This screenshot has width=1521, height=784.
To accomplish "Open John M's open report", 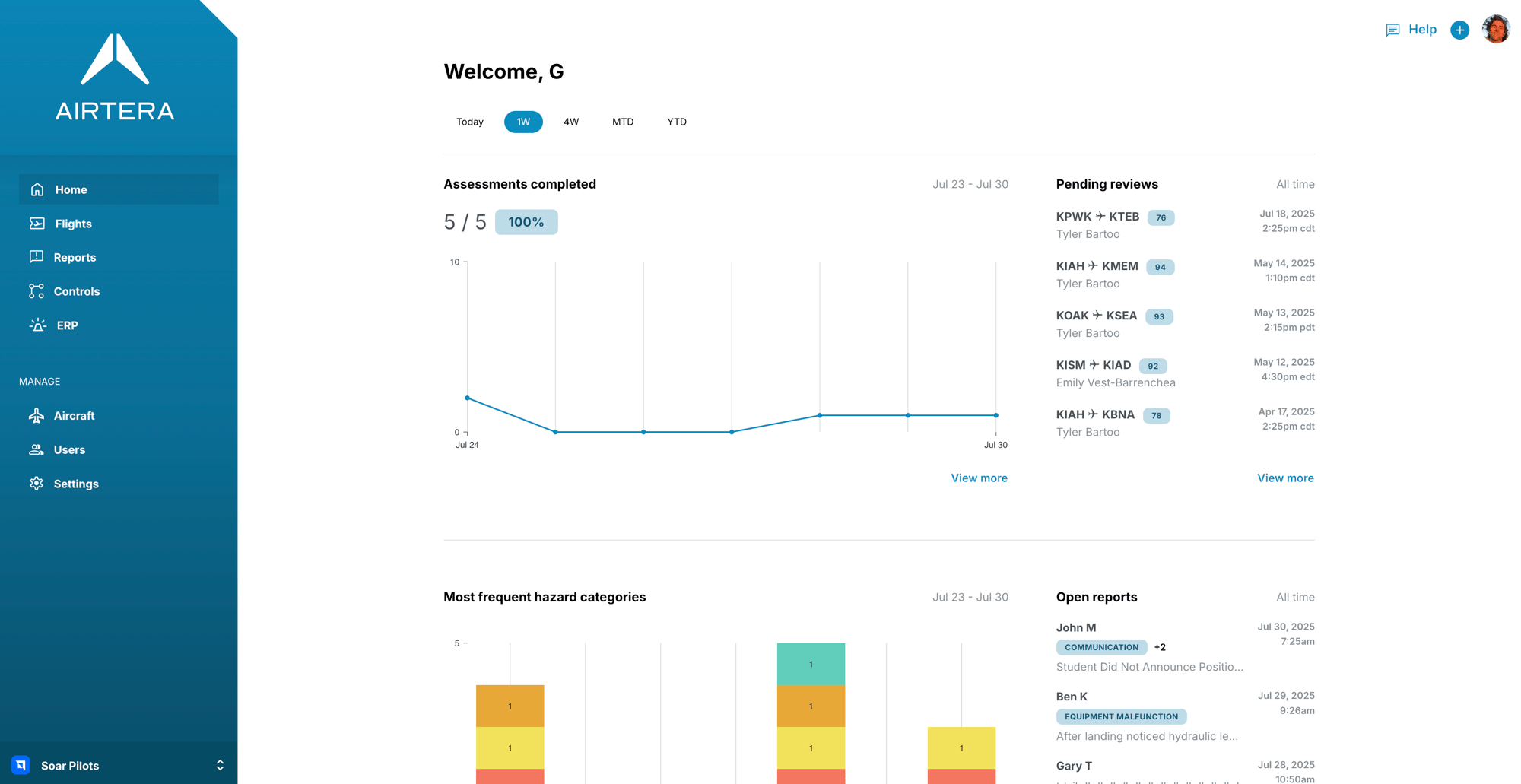I will 1185,647.
